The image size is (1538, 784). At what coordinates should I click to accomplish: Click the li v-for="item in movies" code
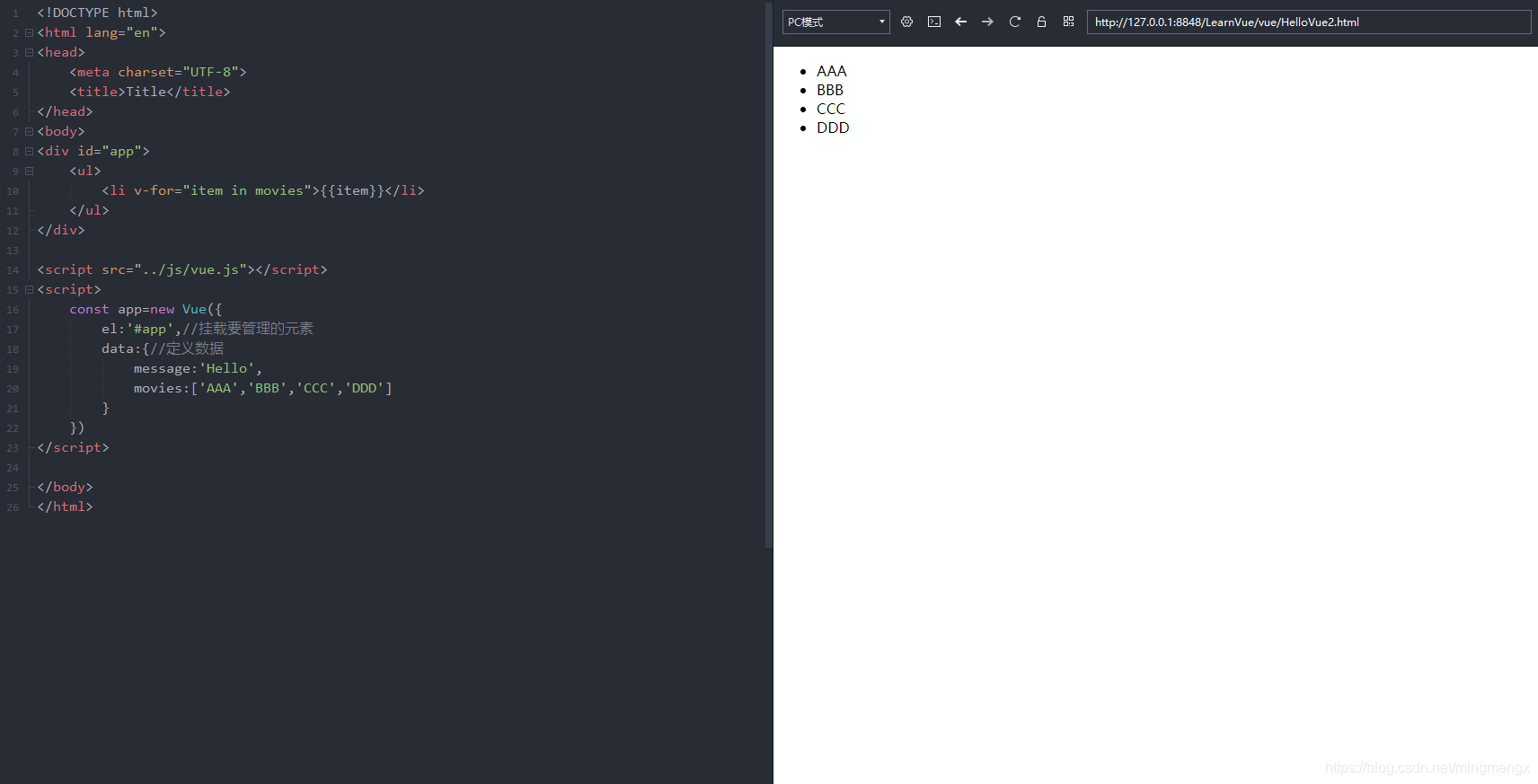pyautogui.click(x=263, y=190)
